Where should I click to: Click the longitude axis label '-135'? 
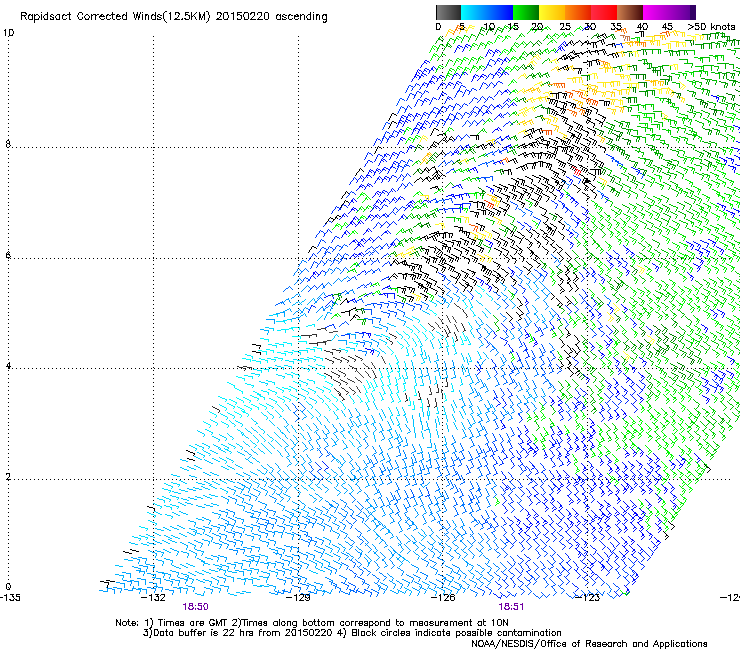coord(10,598)
